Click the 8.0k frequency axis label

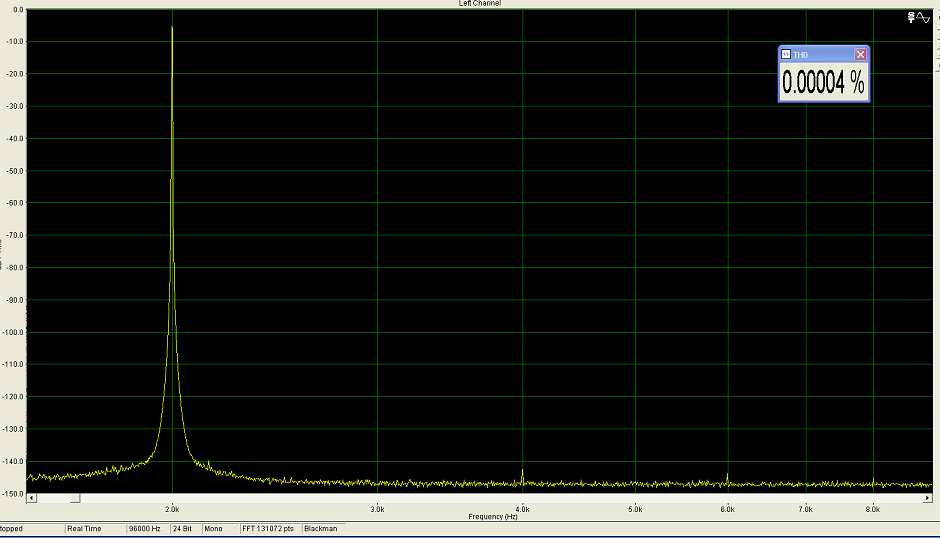[873, 509]
